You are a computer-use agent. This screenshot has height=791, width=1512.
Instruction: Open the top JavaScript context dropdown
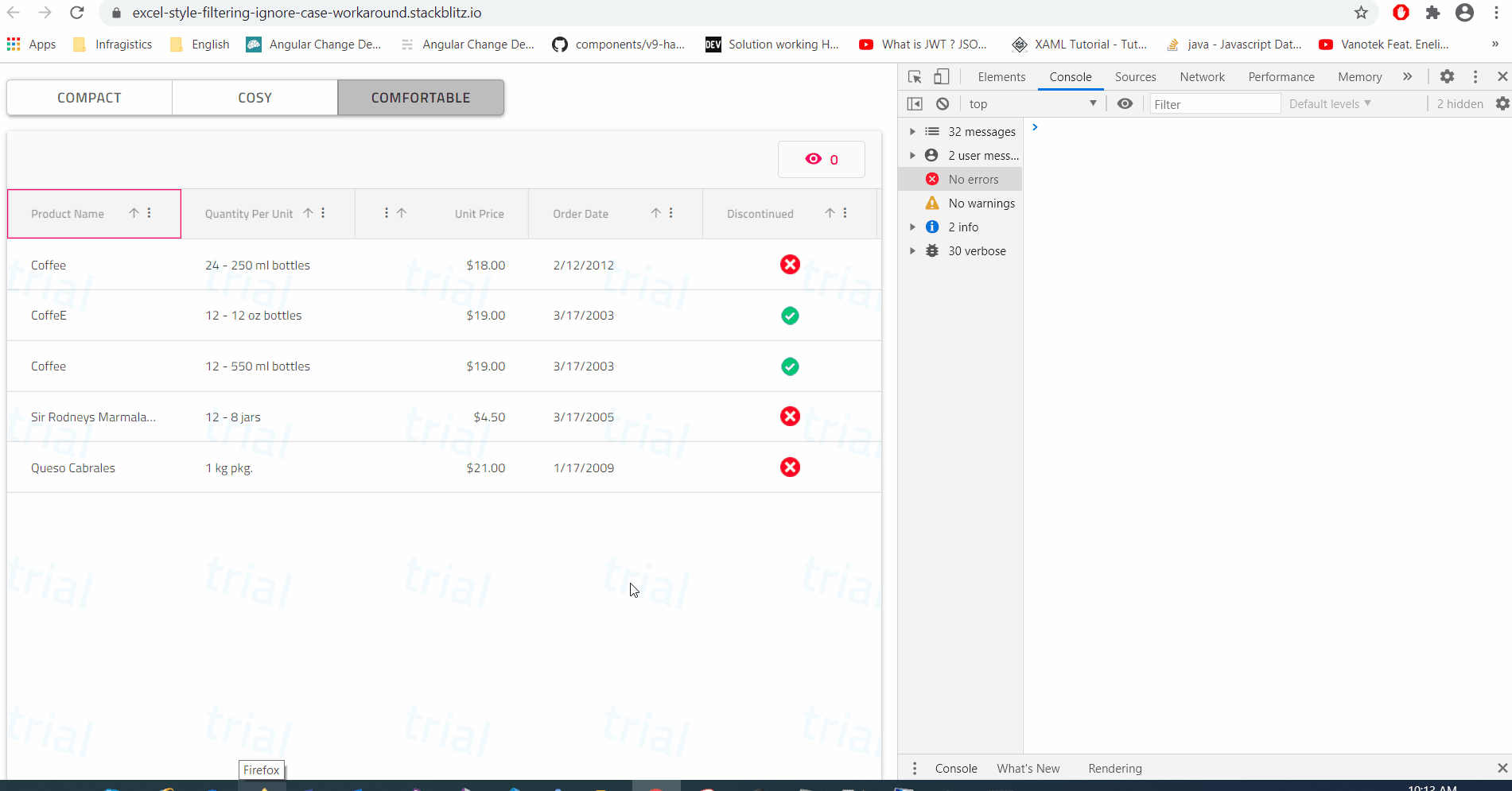point(1032,104)
